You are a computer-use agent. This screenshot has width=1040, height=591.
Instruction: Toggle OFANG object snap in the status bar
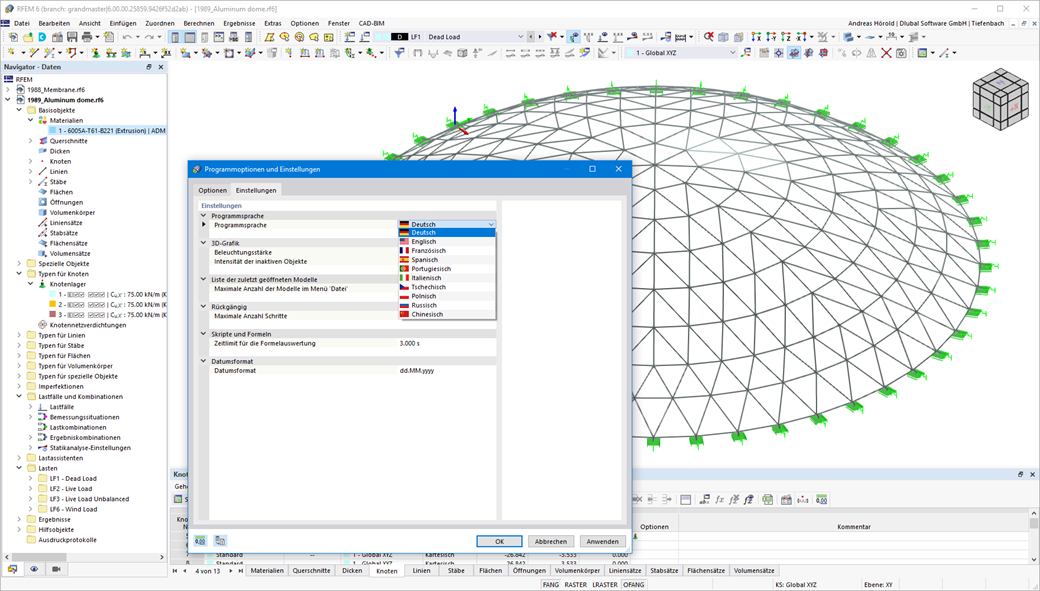633,584
